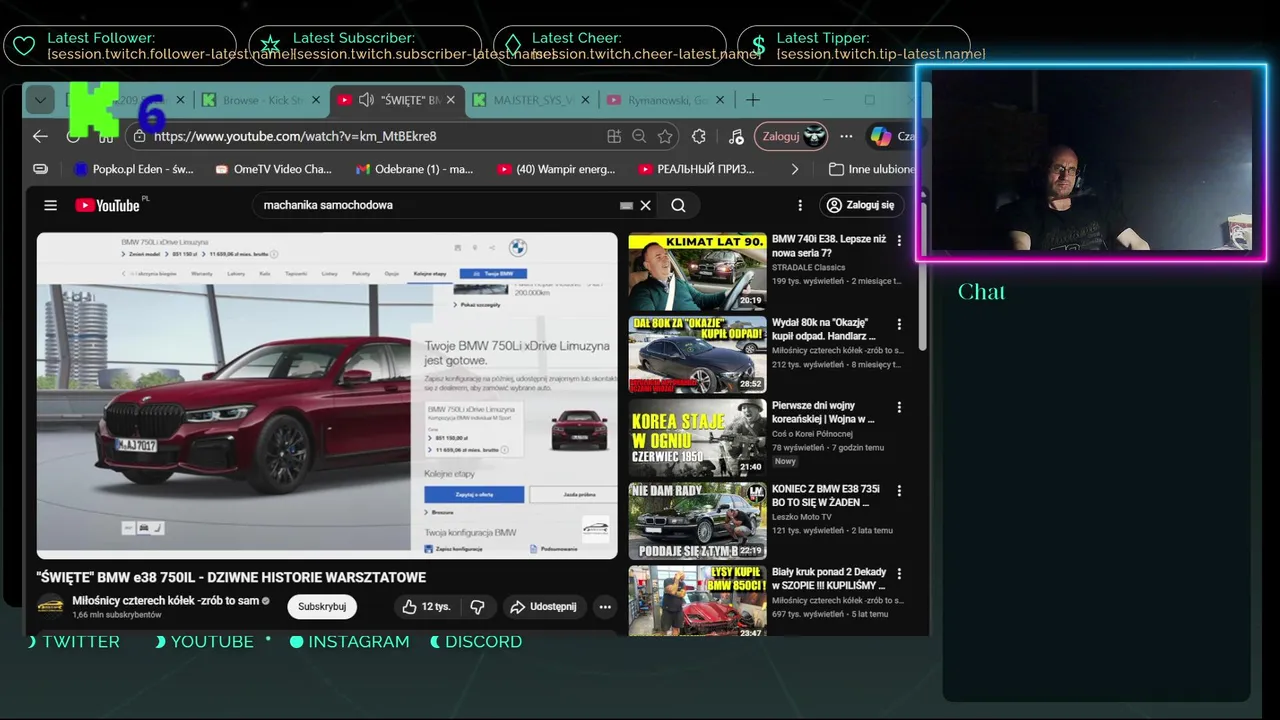
Task: Click the Zaloguj browser profile button
Action: pos(791,136)
